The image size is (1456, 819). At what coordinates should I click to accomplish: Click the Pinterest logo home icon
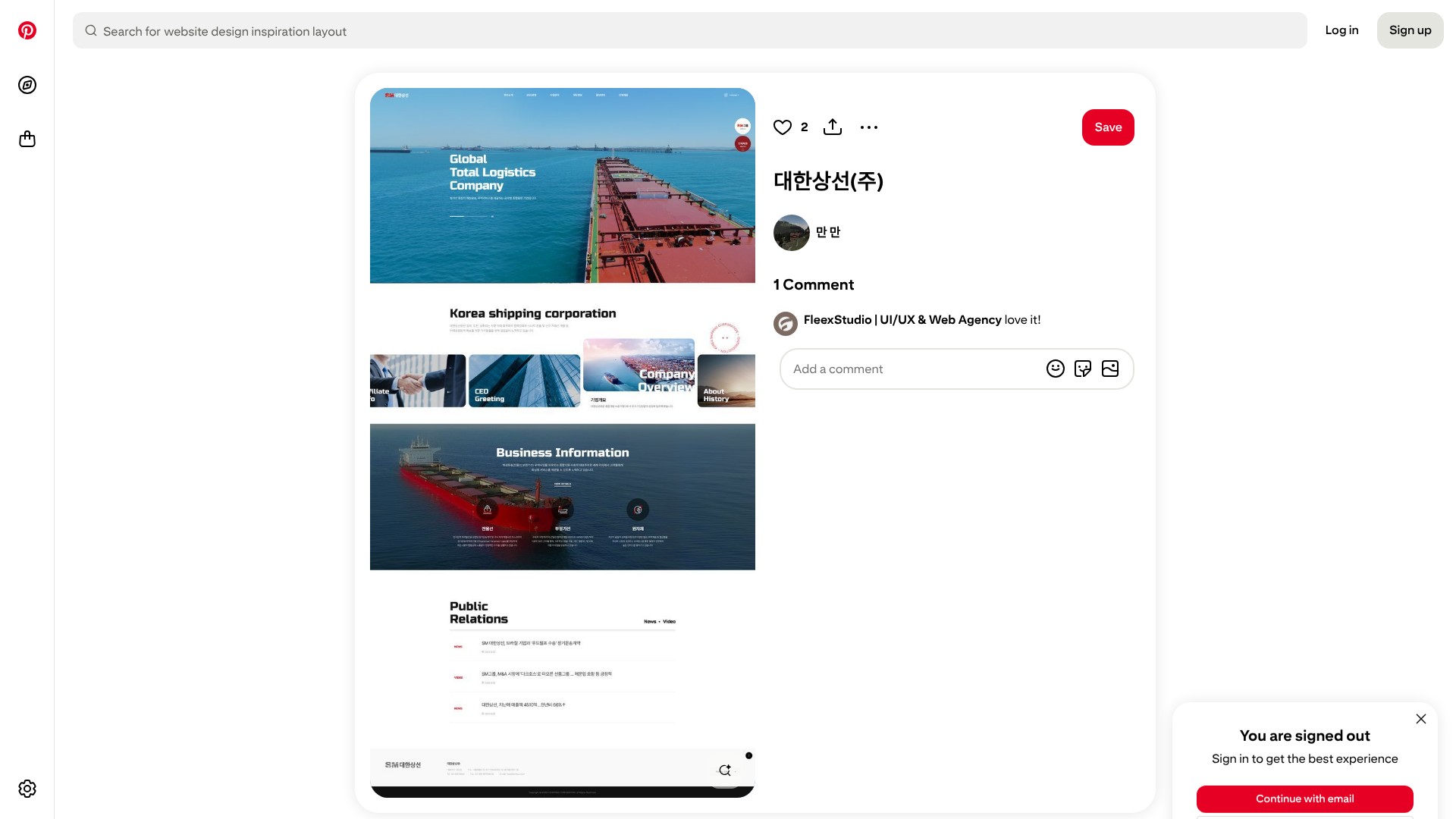click(x=27, y=30)
